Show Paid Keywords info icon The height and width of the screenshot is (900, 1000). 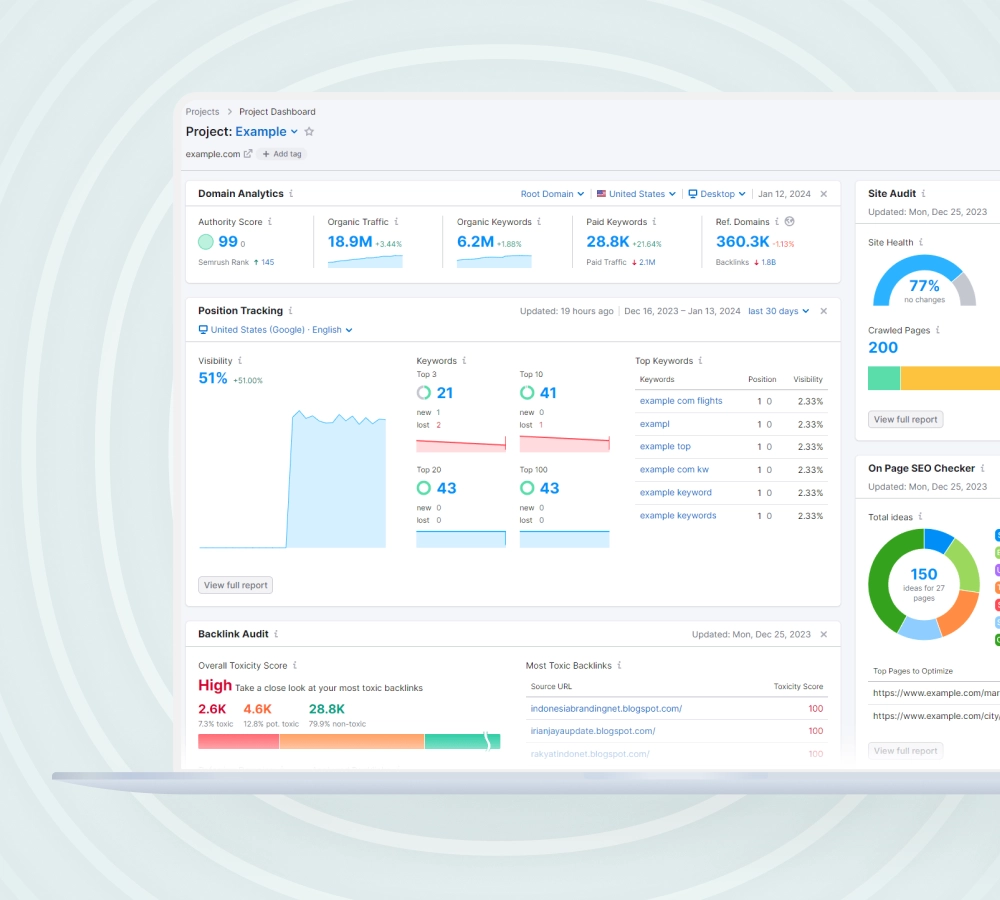[654, 221]
